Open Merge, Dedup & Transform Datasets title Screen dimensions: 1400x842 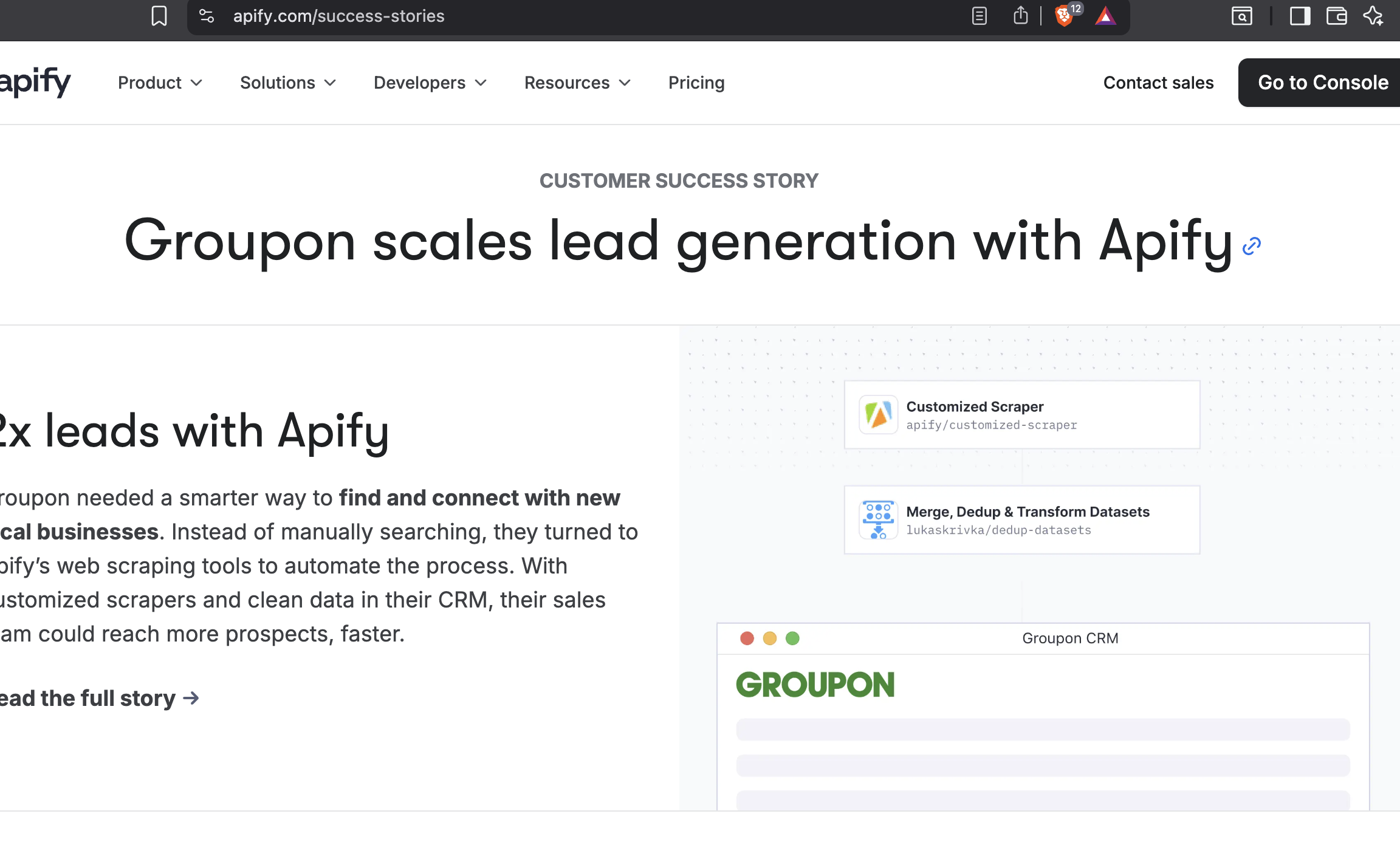click(1028, 512)
